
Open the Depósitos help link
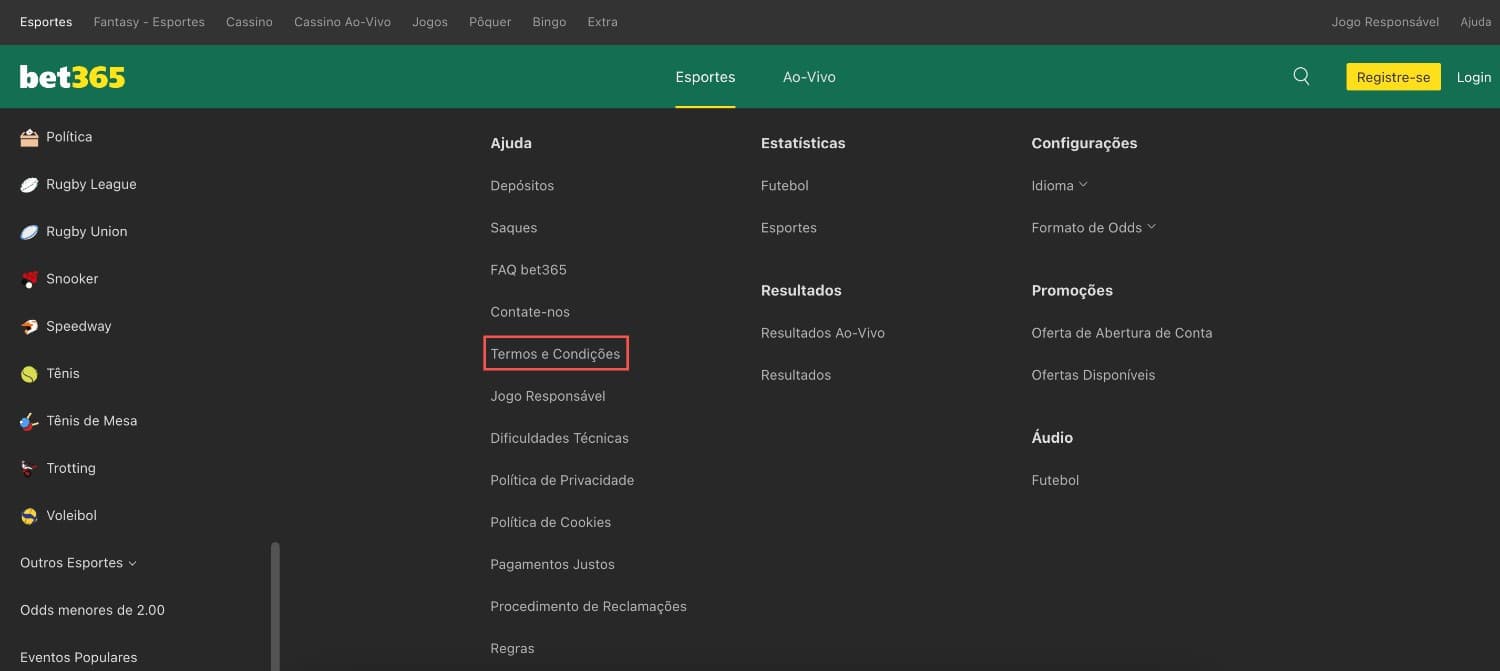pyautogui.click(x=522, y=185)
